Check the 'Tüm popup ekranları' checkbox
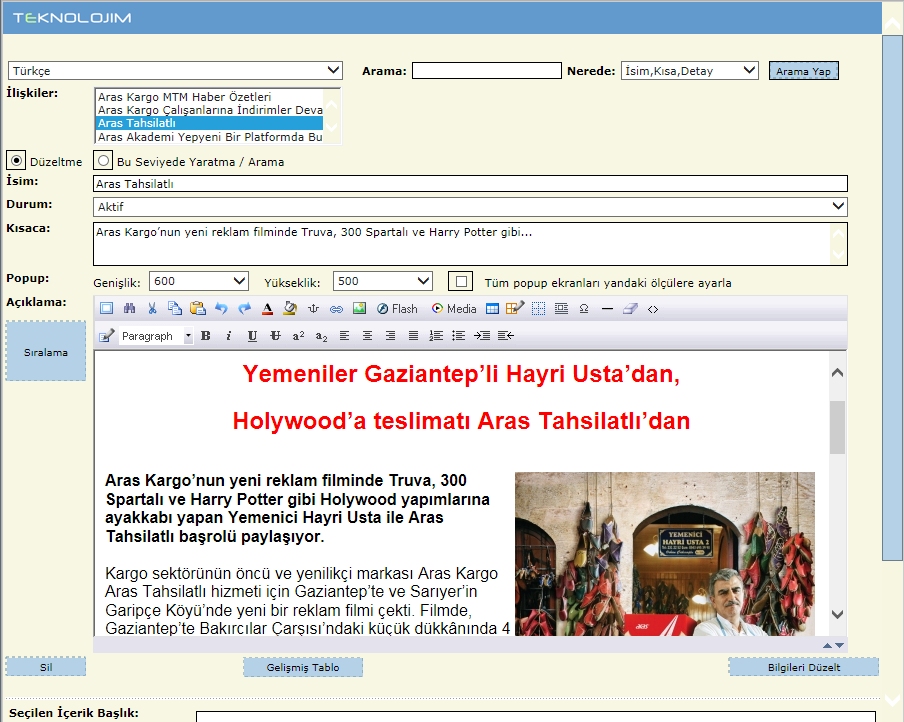The height and width of the screenshot is (722, 904). 461,281
